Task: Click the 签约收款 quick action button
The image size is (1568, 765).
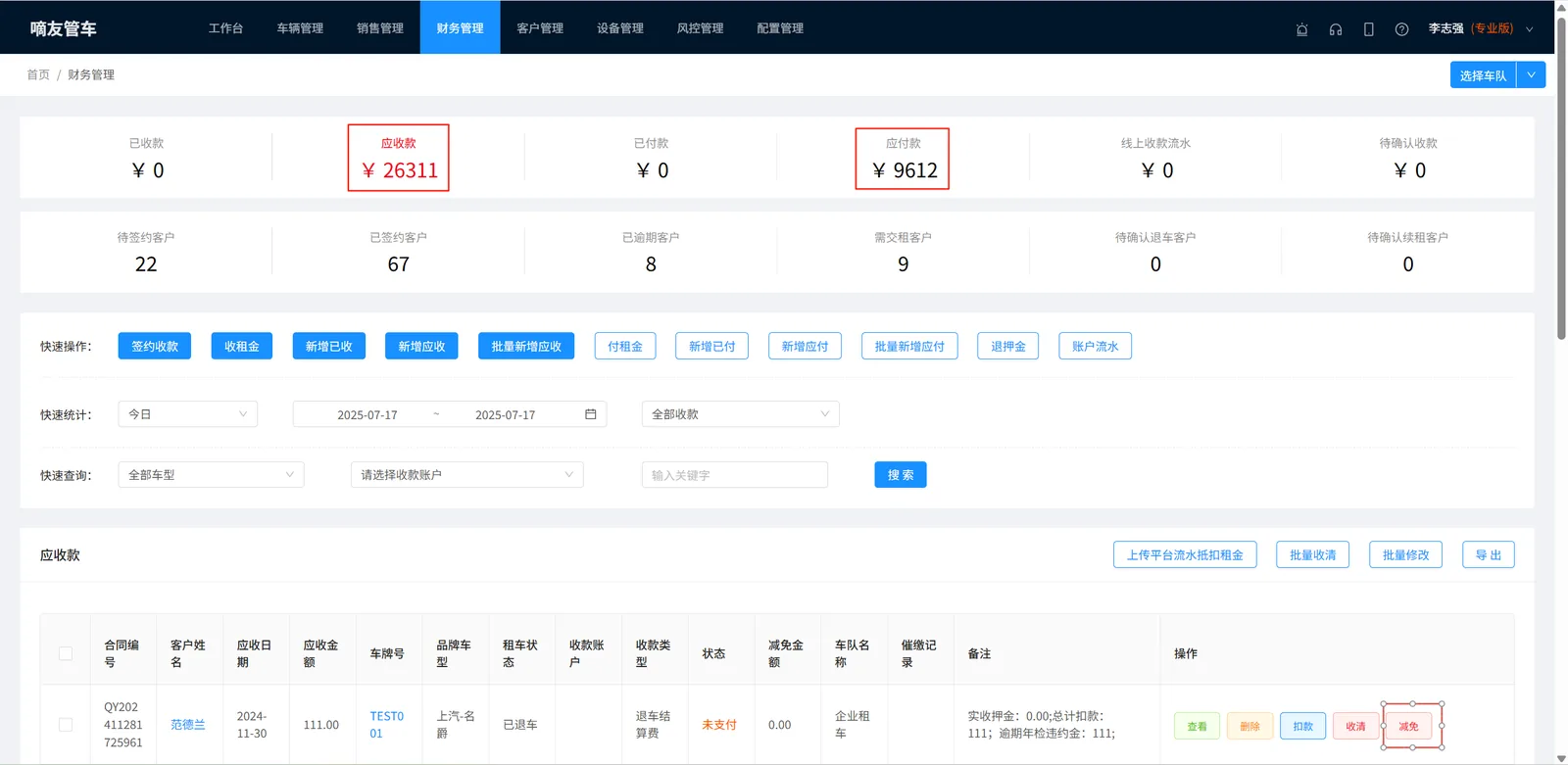Action: pyautogui.click(x=155, y=347)
